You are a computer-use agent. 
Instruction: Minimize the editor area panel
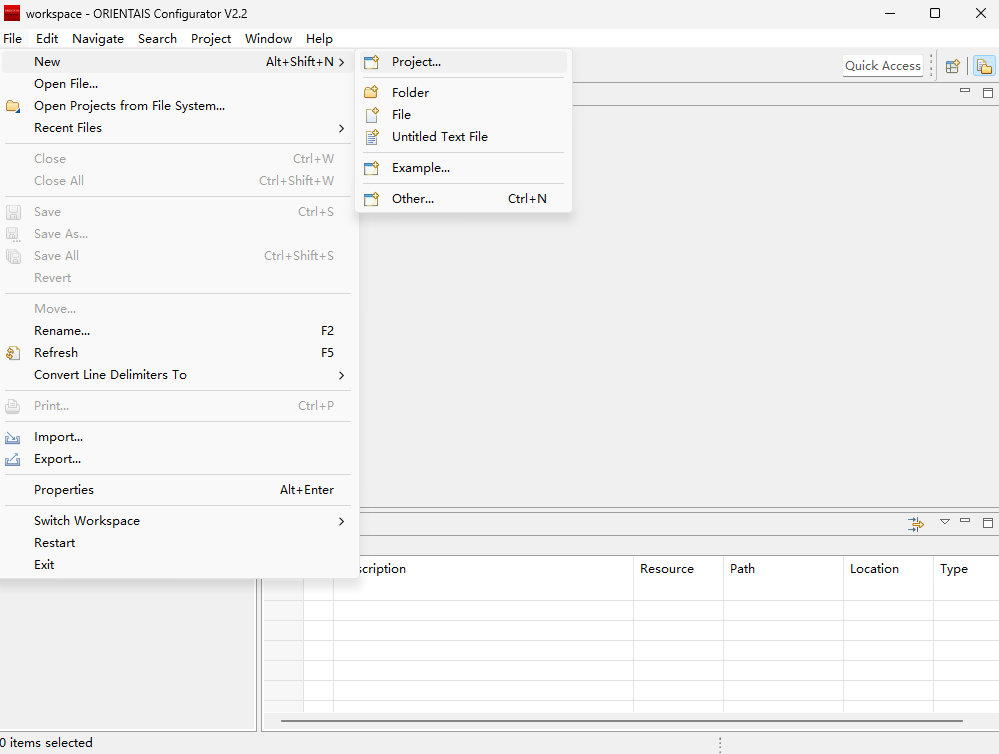(965, 91)
